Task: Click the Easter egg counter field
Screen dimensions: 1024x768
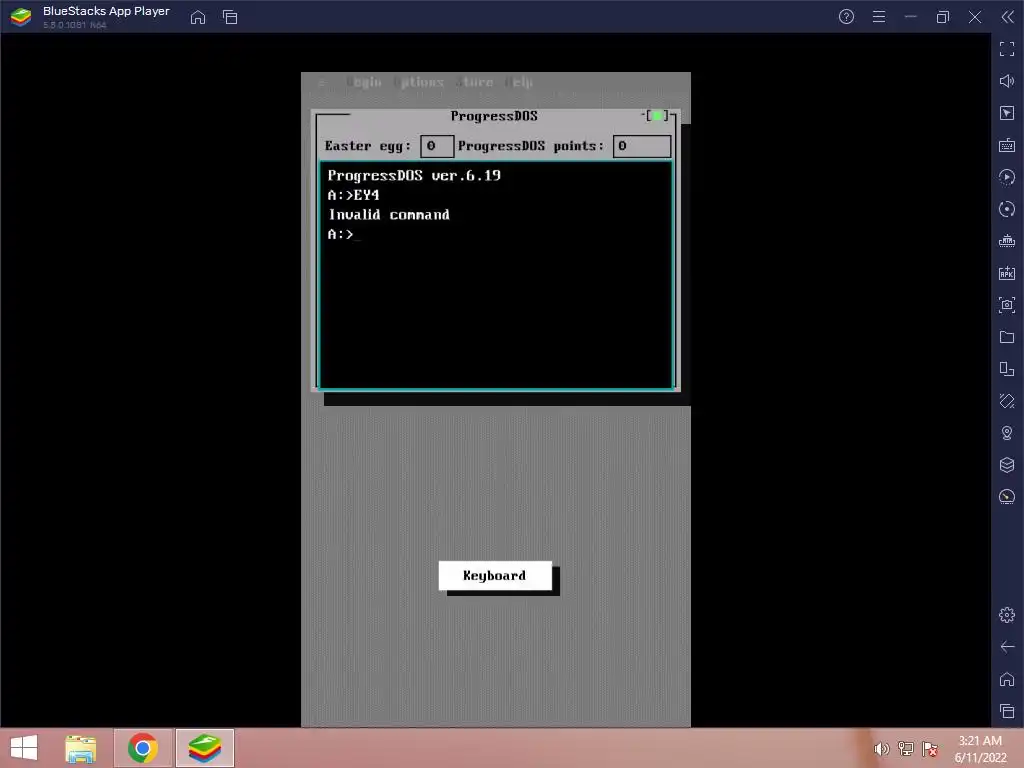Action: 437,146
